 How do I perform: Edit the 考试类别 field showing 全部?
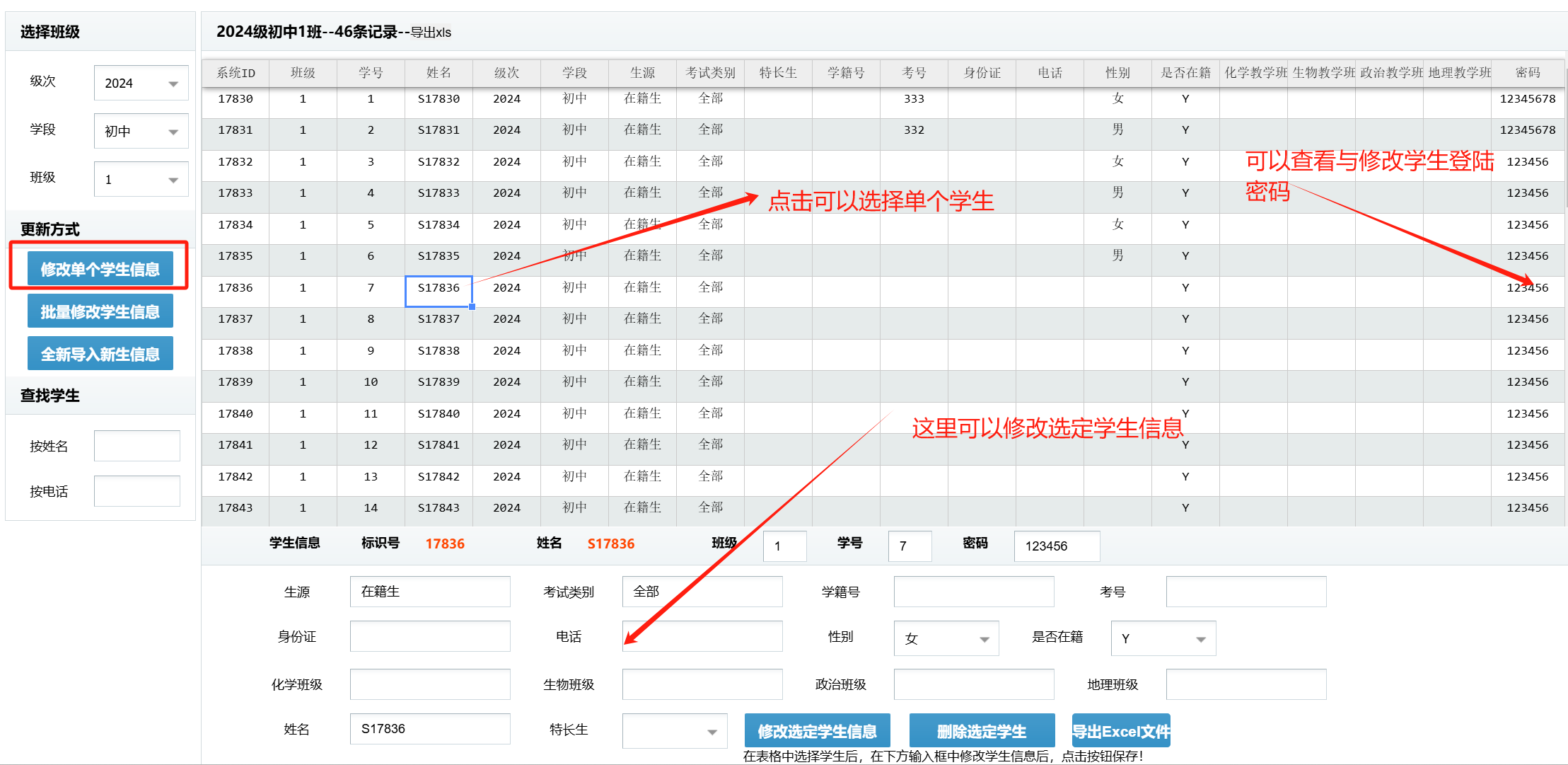702,592
